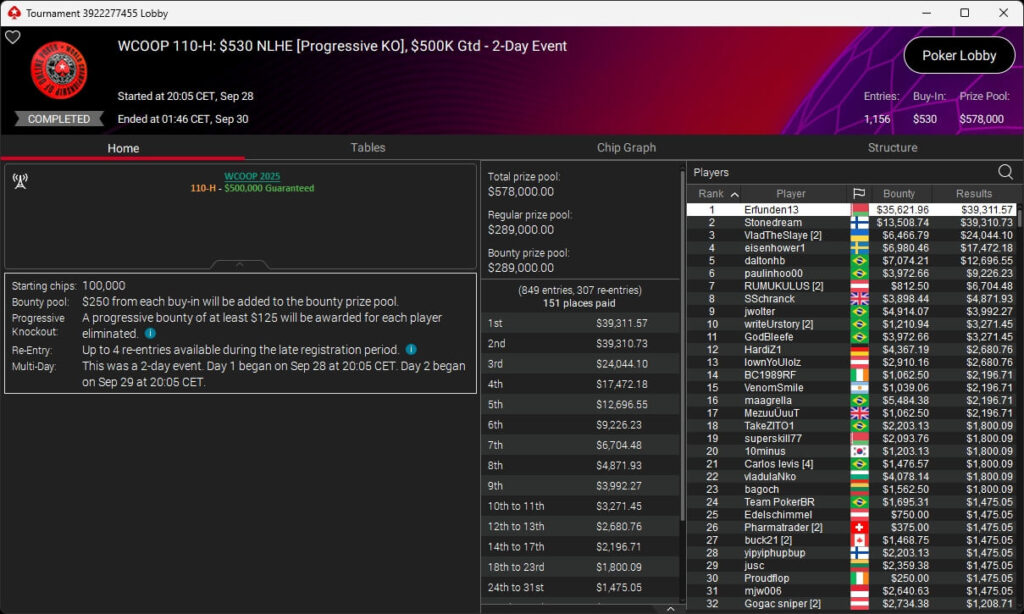The image size is (1024, 614).
Task: Click the PokerStars spade title bar icon
Action: point(14,12)
